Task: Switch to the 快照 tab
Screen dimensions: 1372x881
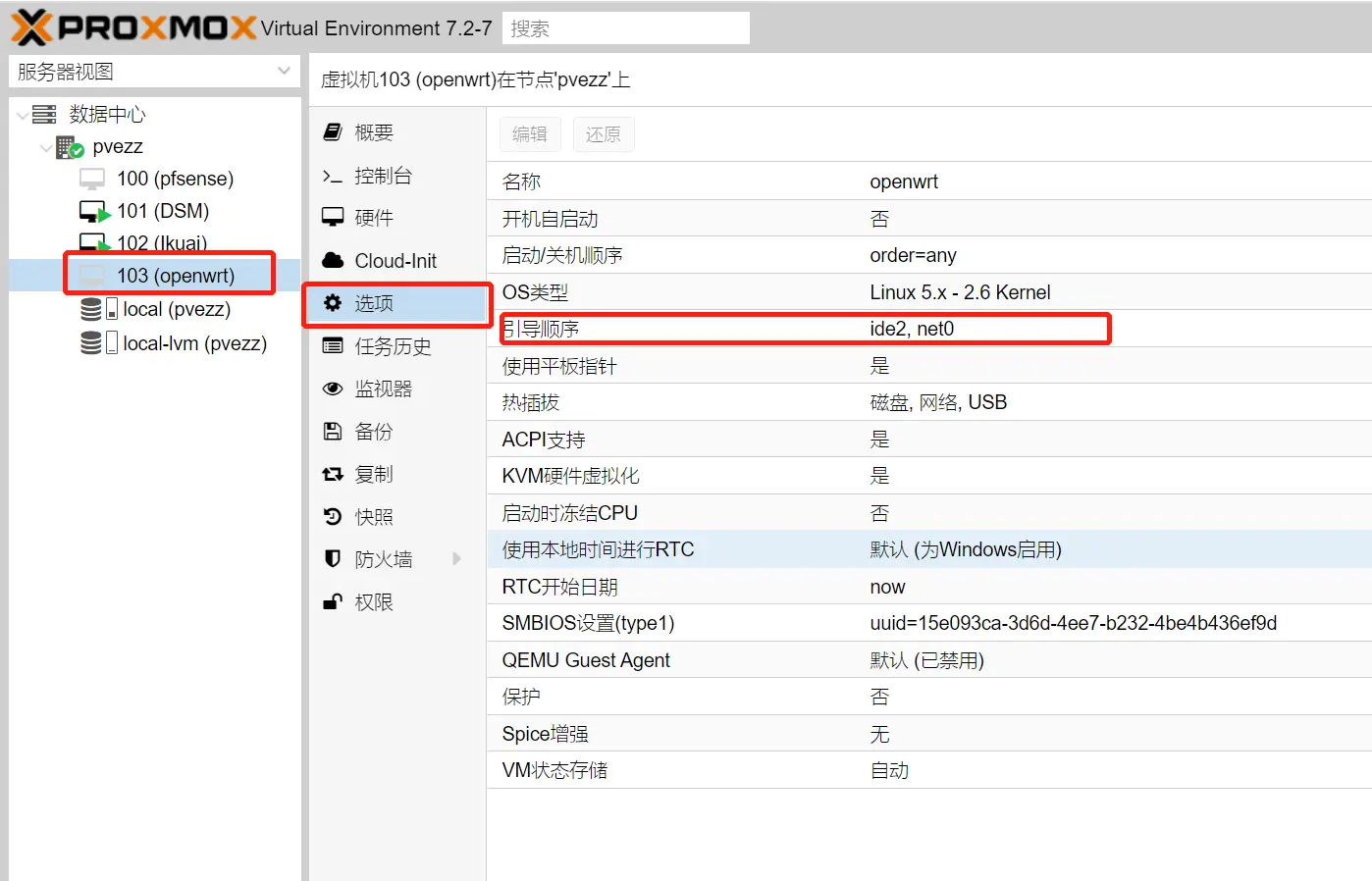Action: tap(396, 517)
